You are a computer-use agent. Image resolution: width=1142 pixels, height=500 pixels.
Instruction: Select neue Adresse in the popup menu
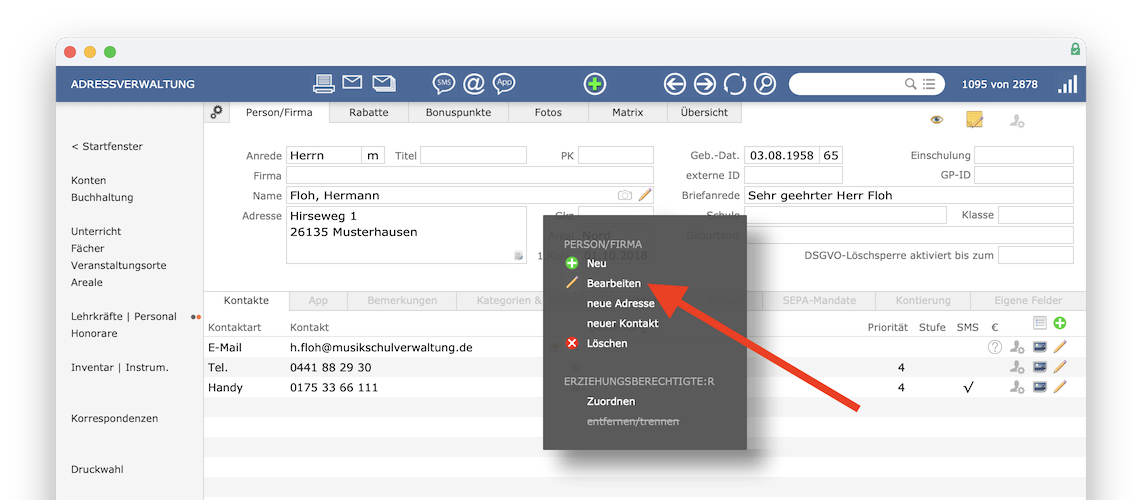pyautogui.click(x=621, y=303)
